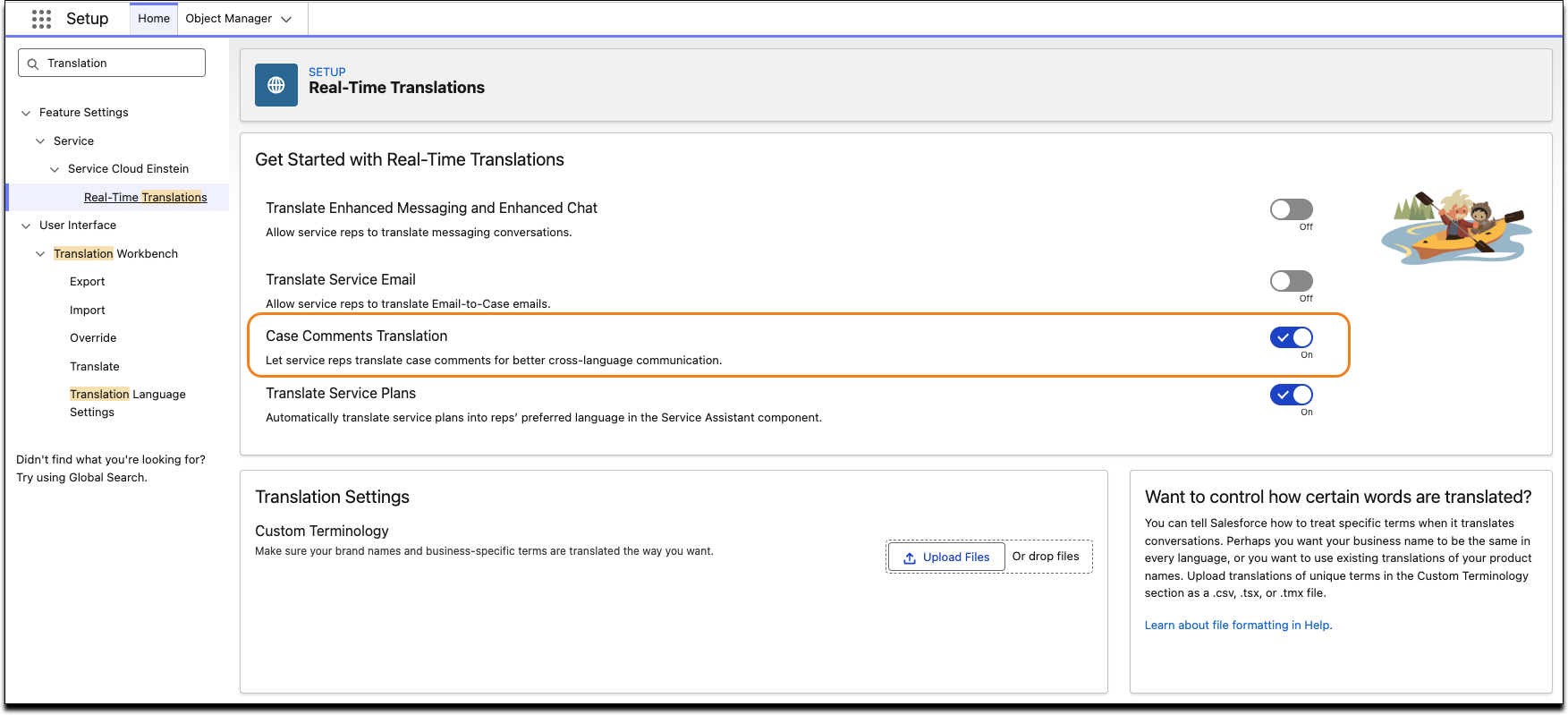Click the SETUP breadcrumb label
This screenshot has height=715, width=1568.
pos(327,72)
